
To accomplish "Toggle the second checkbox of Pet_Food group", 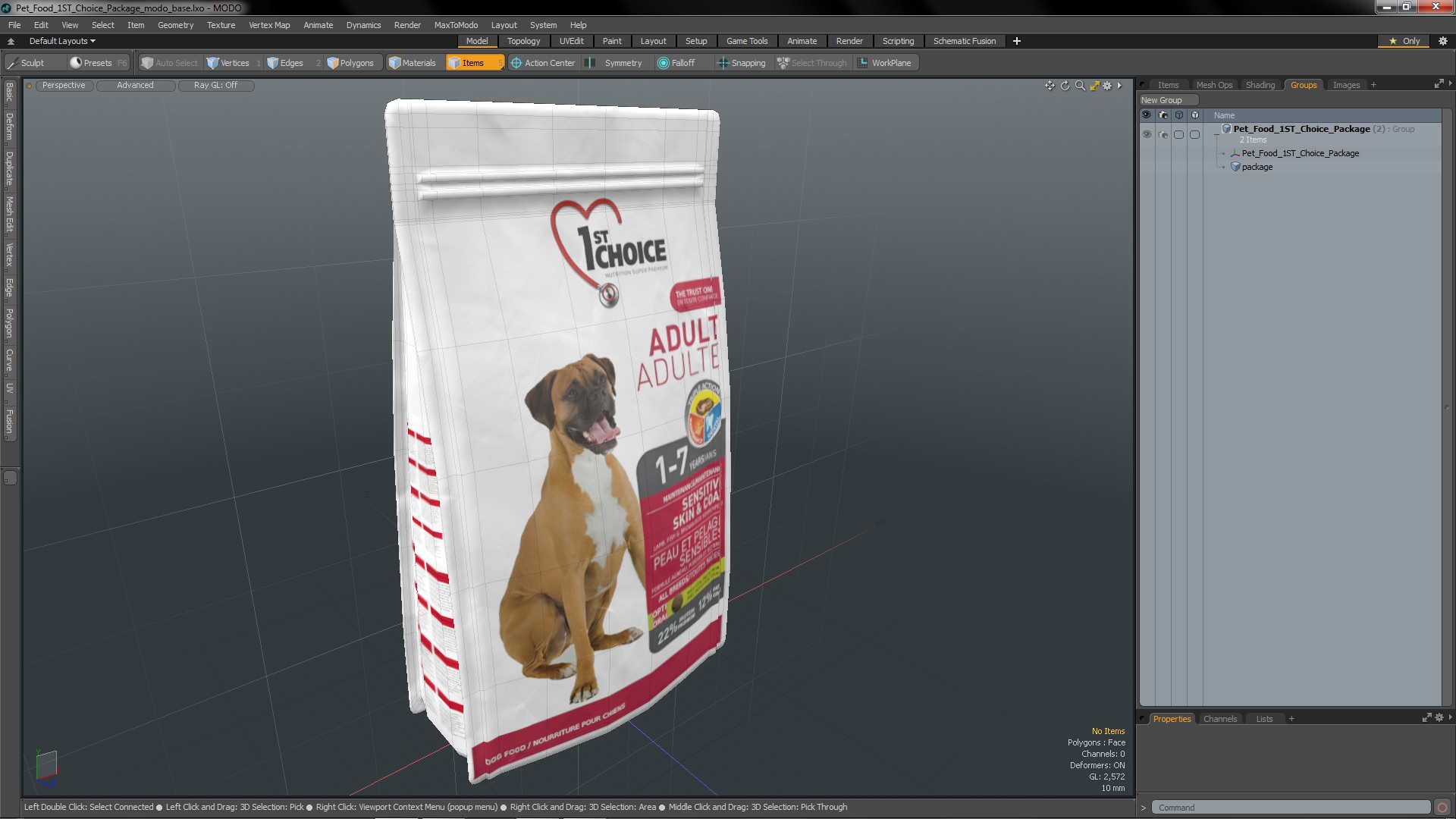I will click(1195, 134).
